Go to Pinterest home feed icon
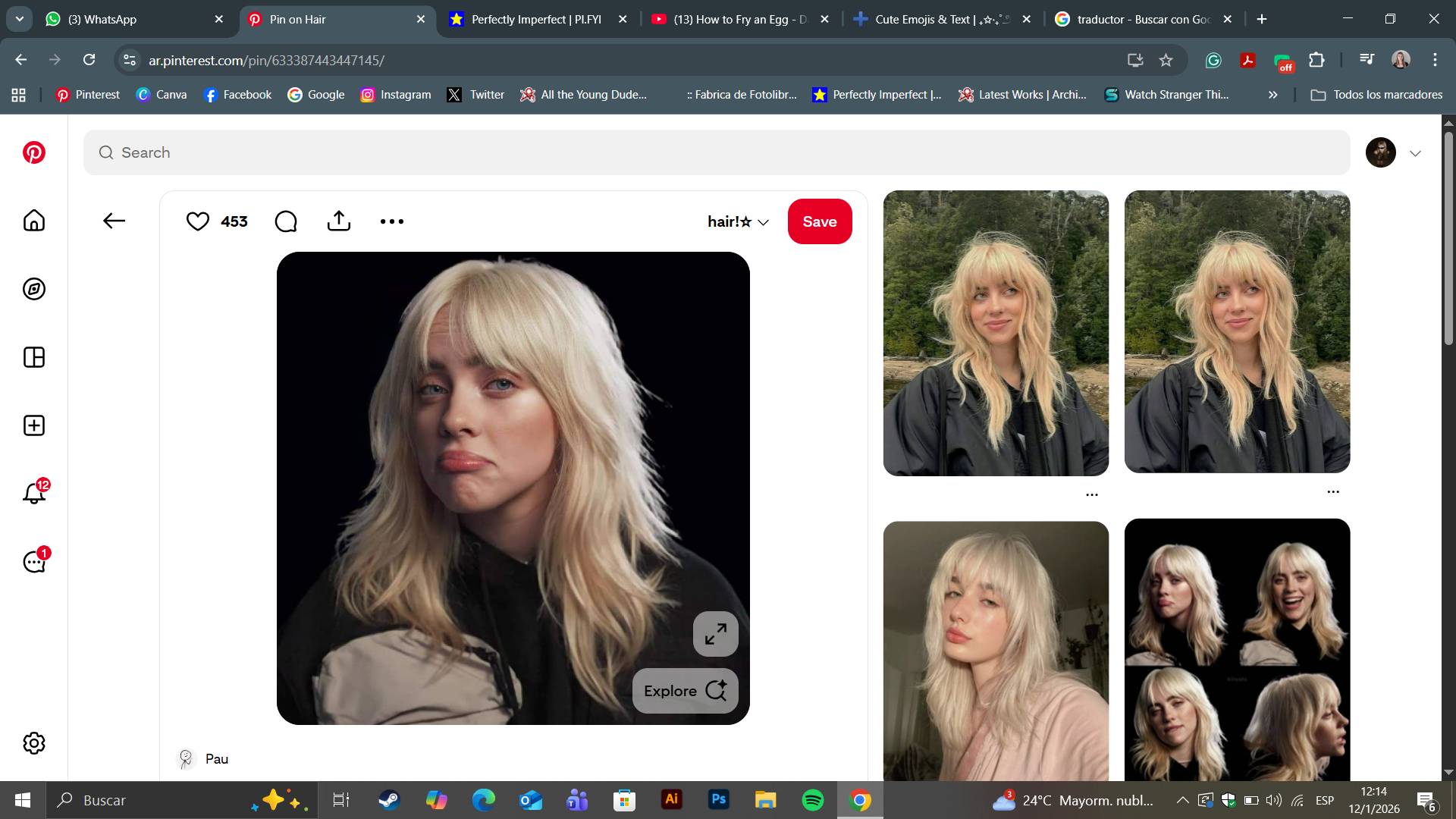This screenshot has width=1456, height=819. (34, 221)
